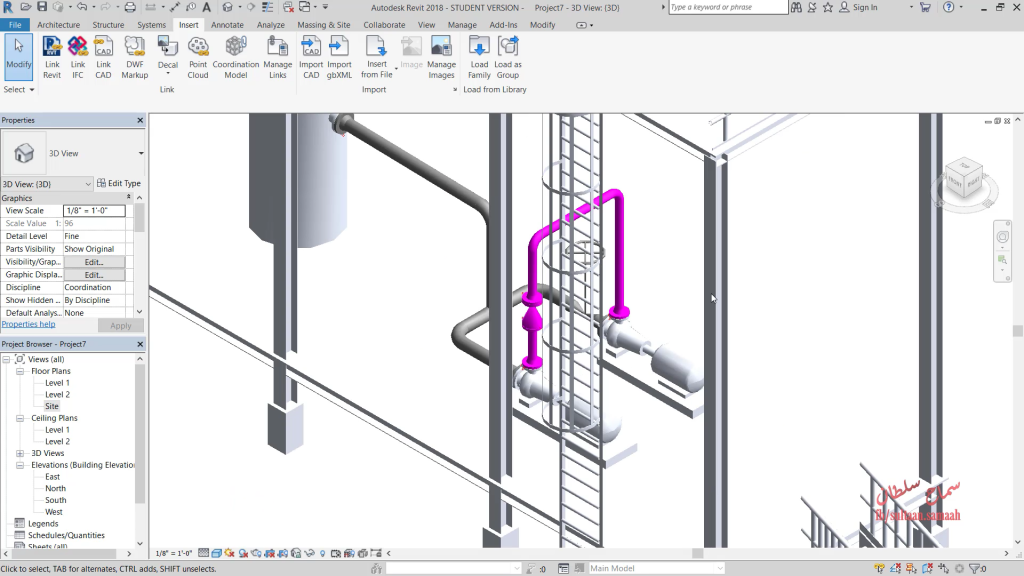1024x576 pixels.
Task: Click the View Scale value field
Action: coord(94,210)
